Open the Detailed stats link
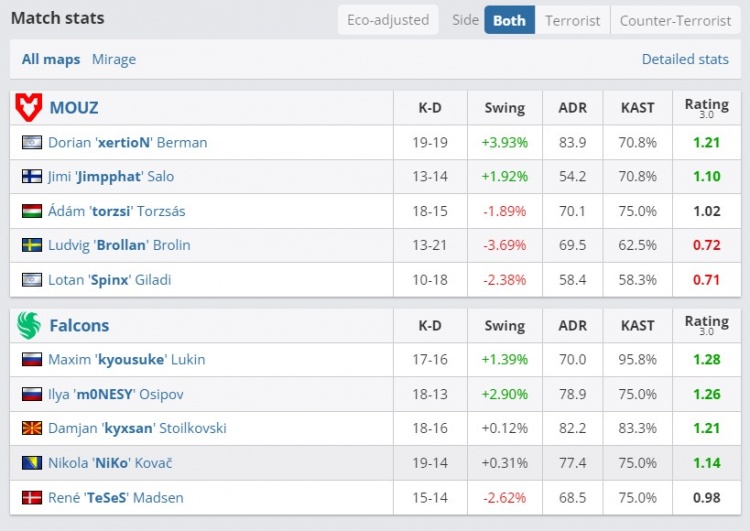This screenshot has width=750, height=531. point(685,59)
